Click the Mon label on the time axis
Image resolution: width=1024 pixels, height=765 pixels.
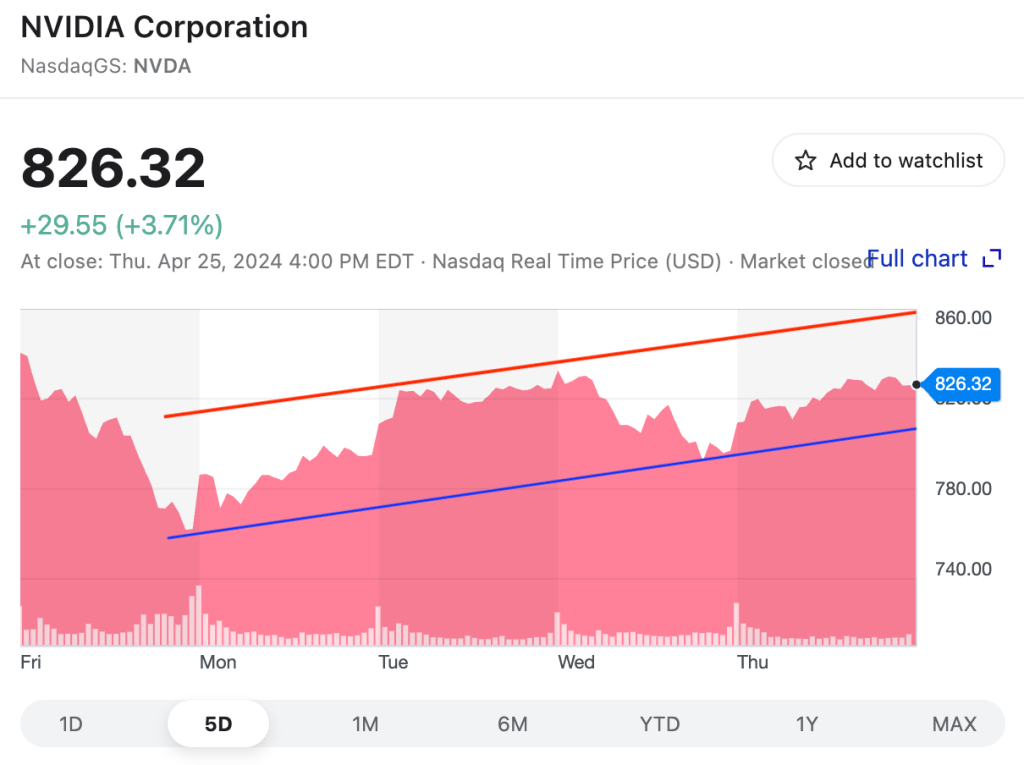coord(218,662)
